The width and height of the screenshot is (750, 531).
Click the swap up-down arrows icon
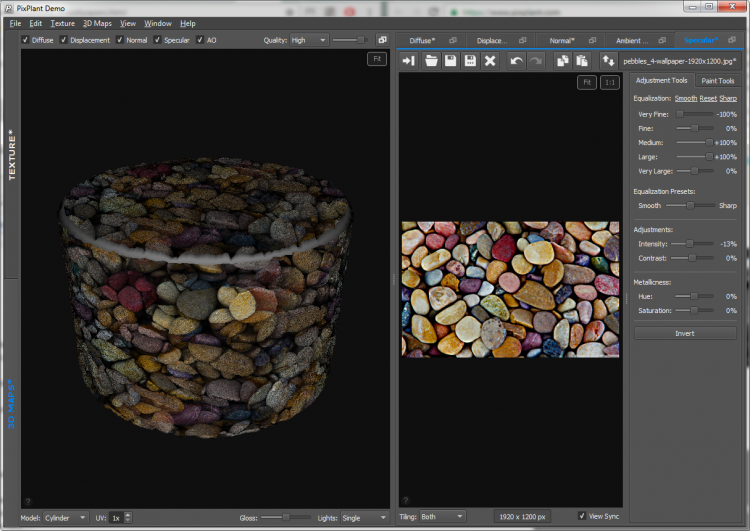pos(607,61)
